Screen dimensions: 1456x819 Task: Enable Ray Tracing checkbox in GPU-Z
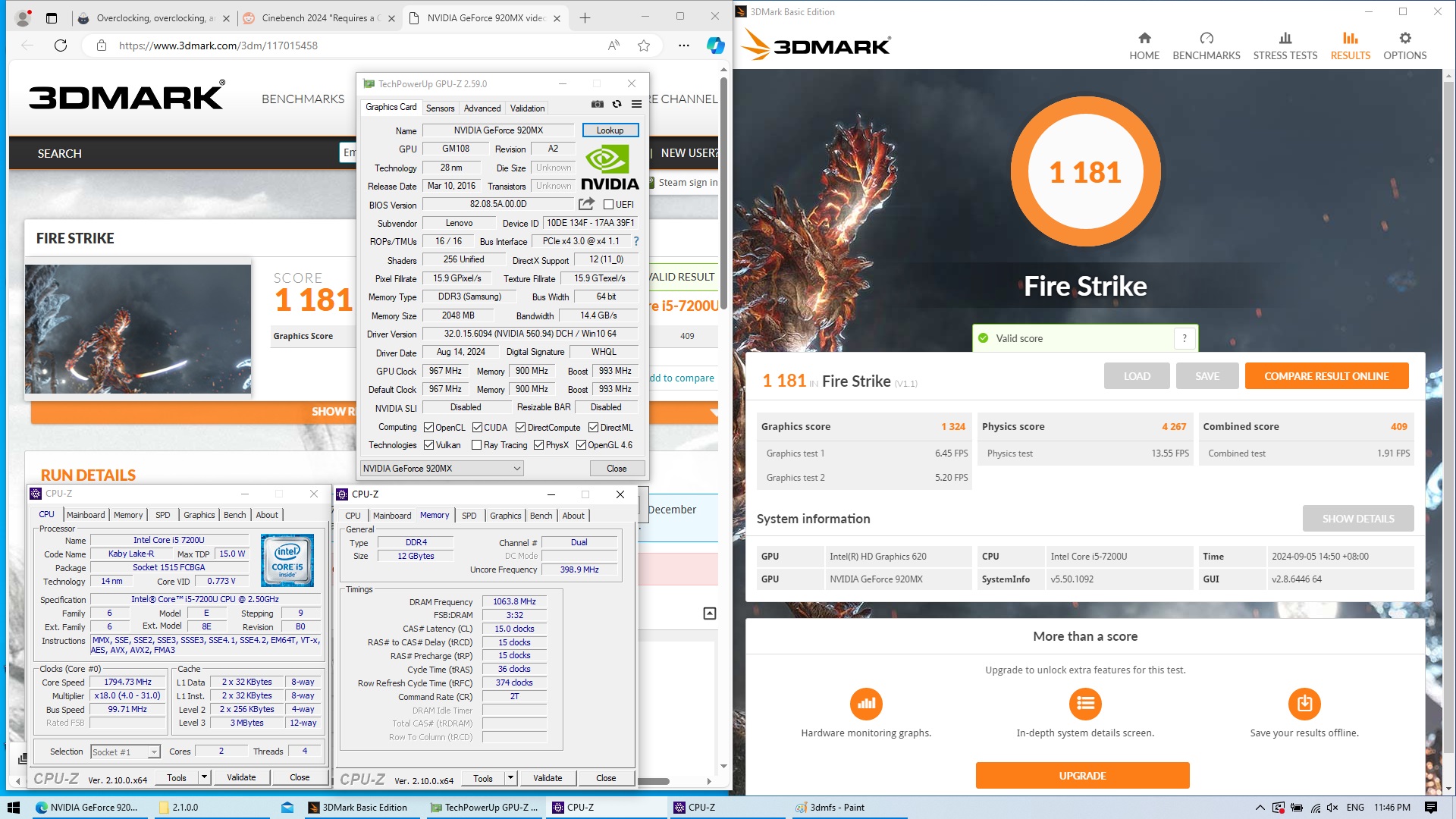(476, 445)
